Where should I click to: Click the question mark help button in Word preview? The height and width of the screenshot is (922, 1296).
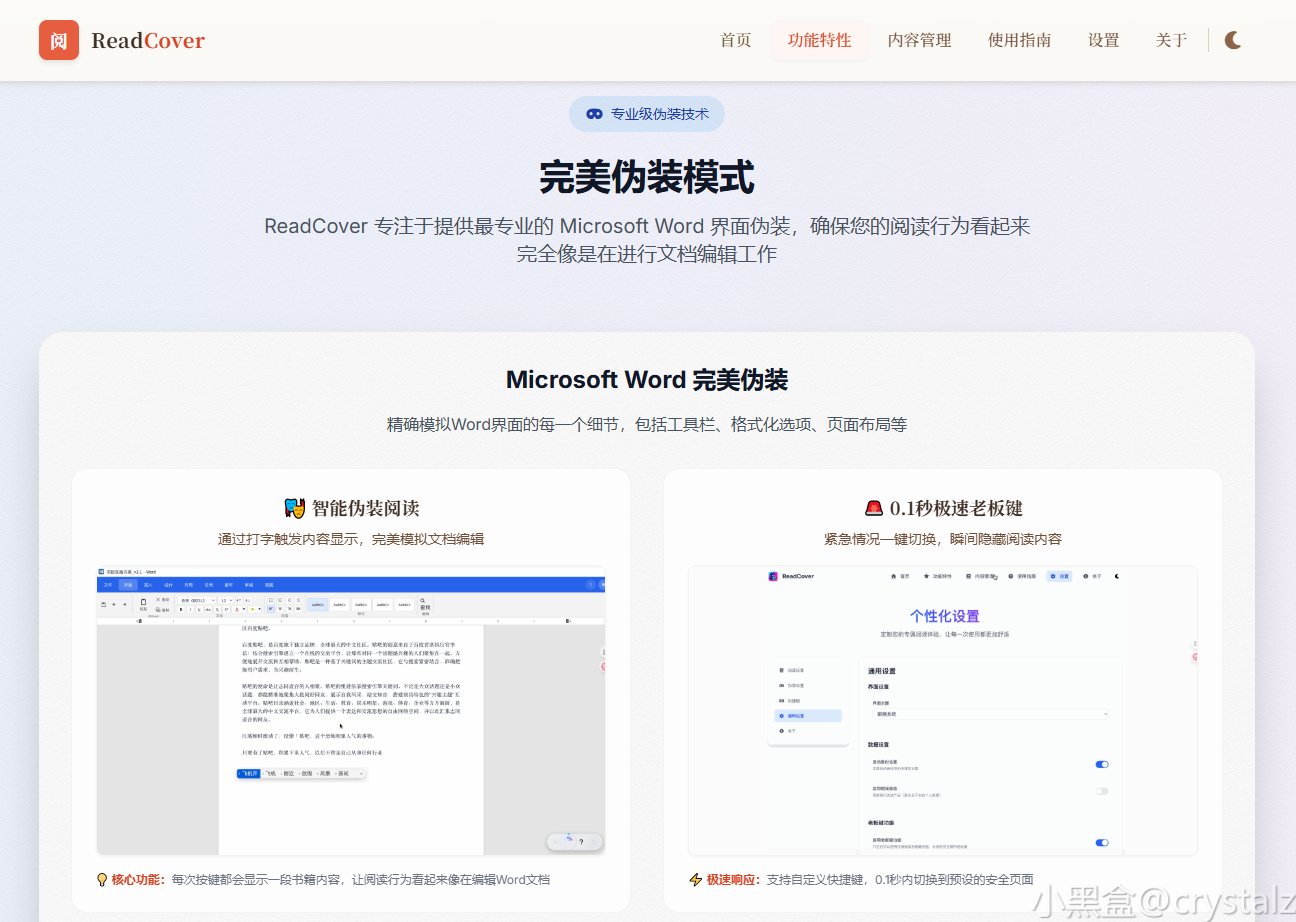(581, 842)
